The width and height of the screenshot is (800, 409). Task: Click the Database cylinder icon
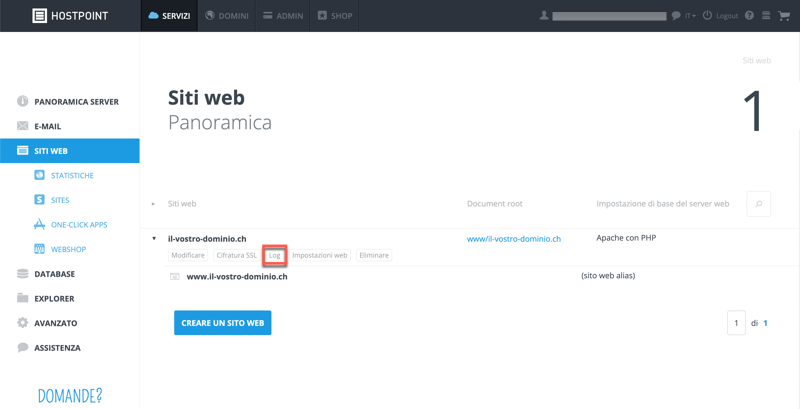pos(22,274)
